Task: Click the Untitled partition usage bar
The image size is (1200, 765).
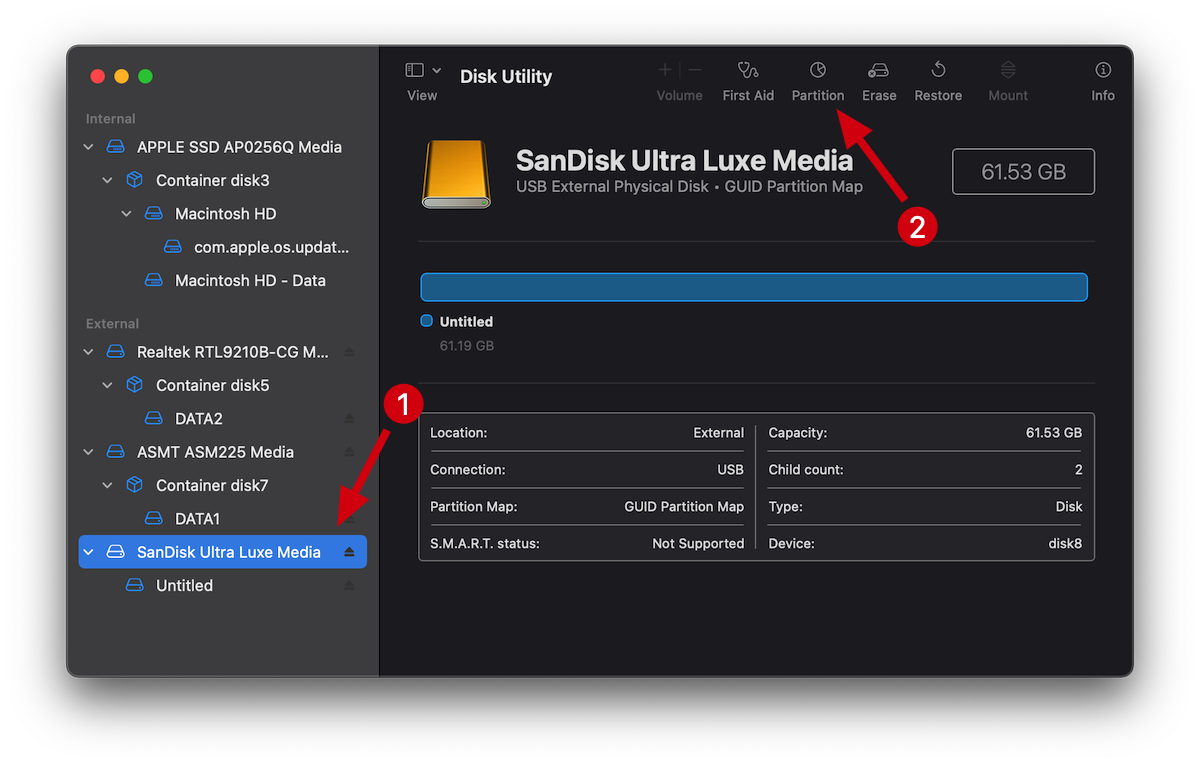Action: click(754, 287)
